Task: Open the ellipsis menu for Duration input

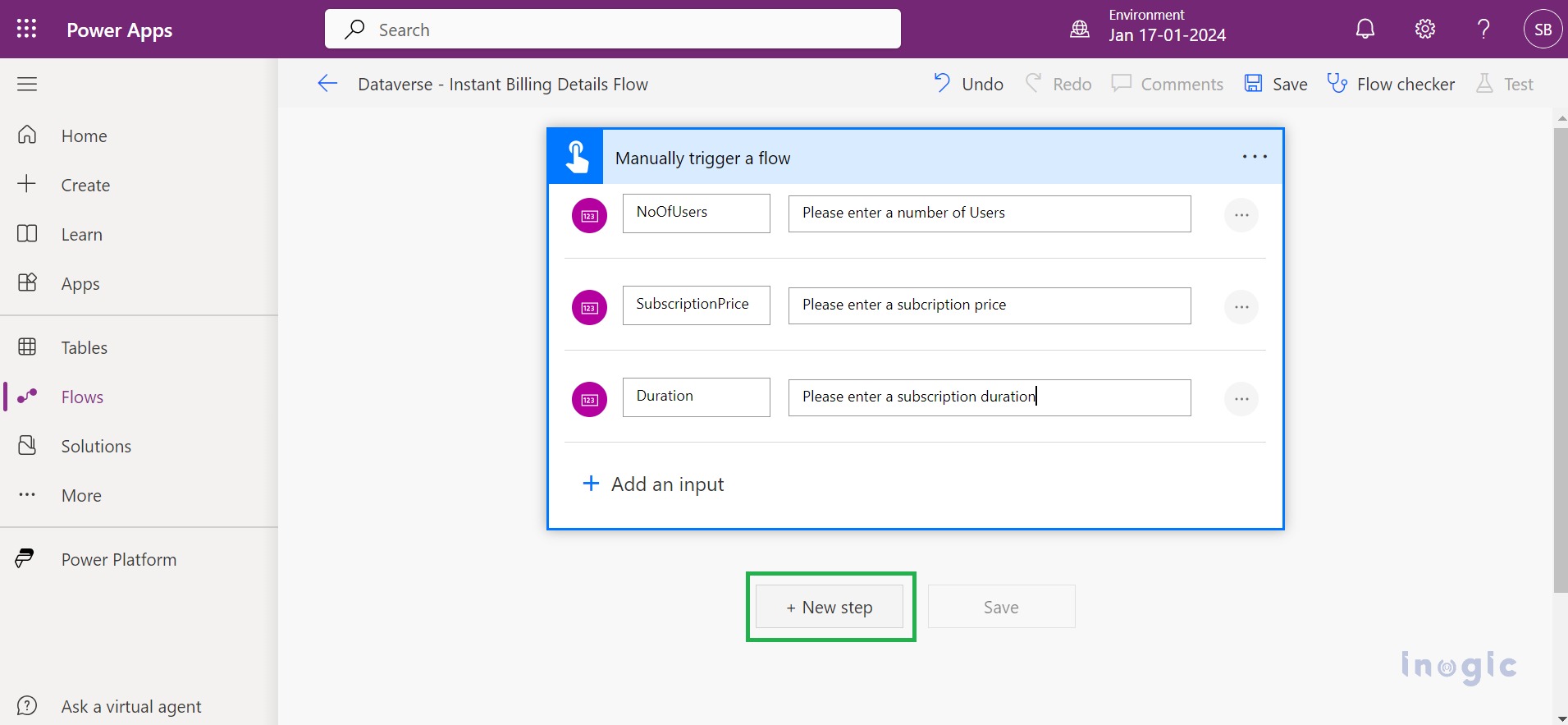Action: coord(1241,399)
